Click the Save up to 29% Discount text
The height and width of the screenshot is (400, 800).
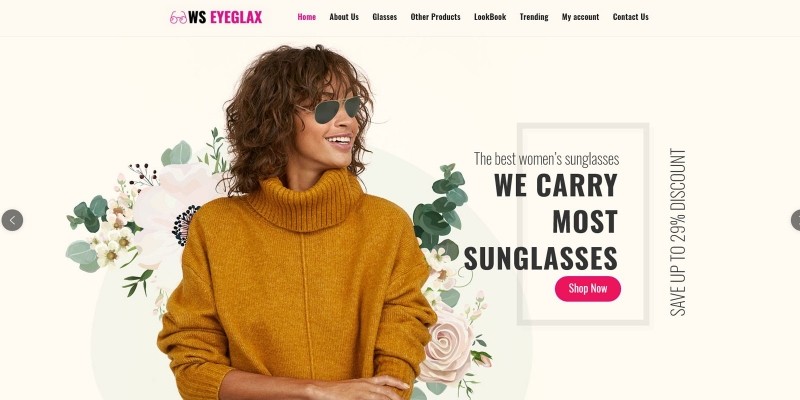(678, 232)
